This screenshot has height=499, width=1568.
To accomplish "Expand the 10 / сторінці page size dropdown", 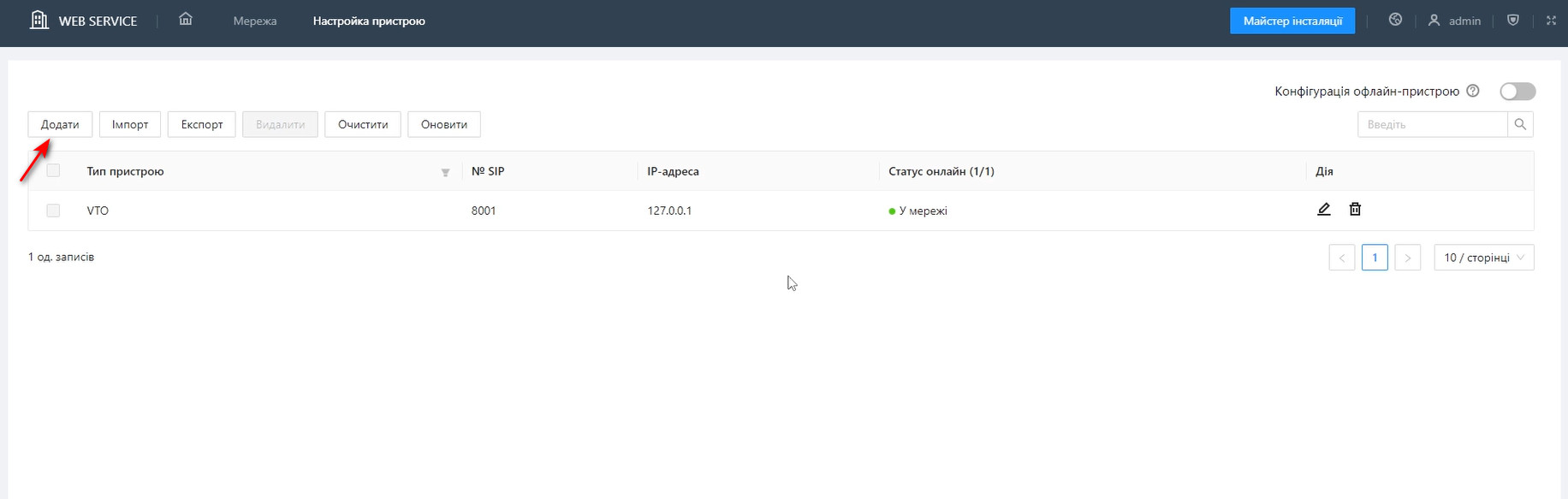I will [x=1483, y=258].
